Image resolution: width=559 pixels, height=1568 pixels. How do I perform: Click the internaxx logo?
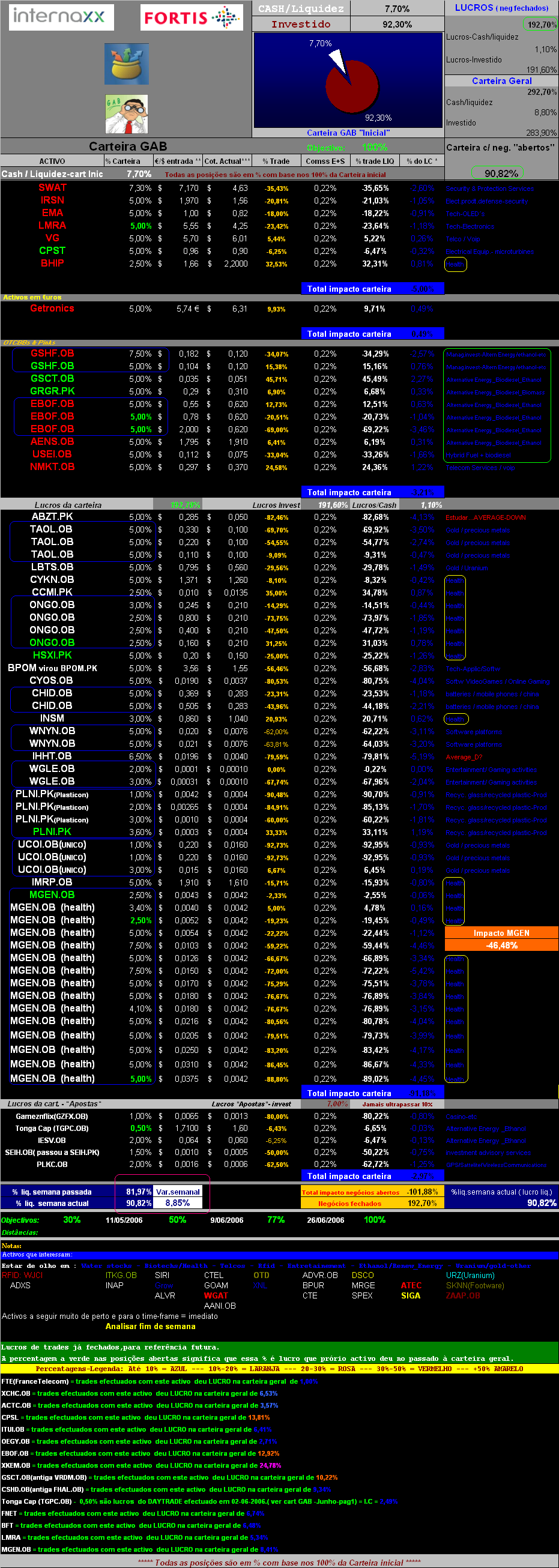(61, 17)
